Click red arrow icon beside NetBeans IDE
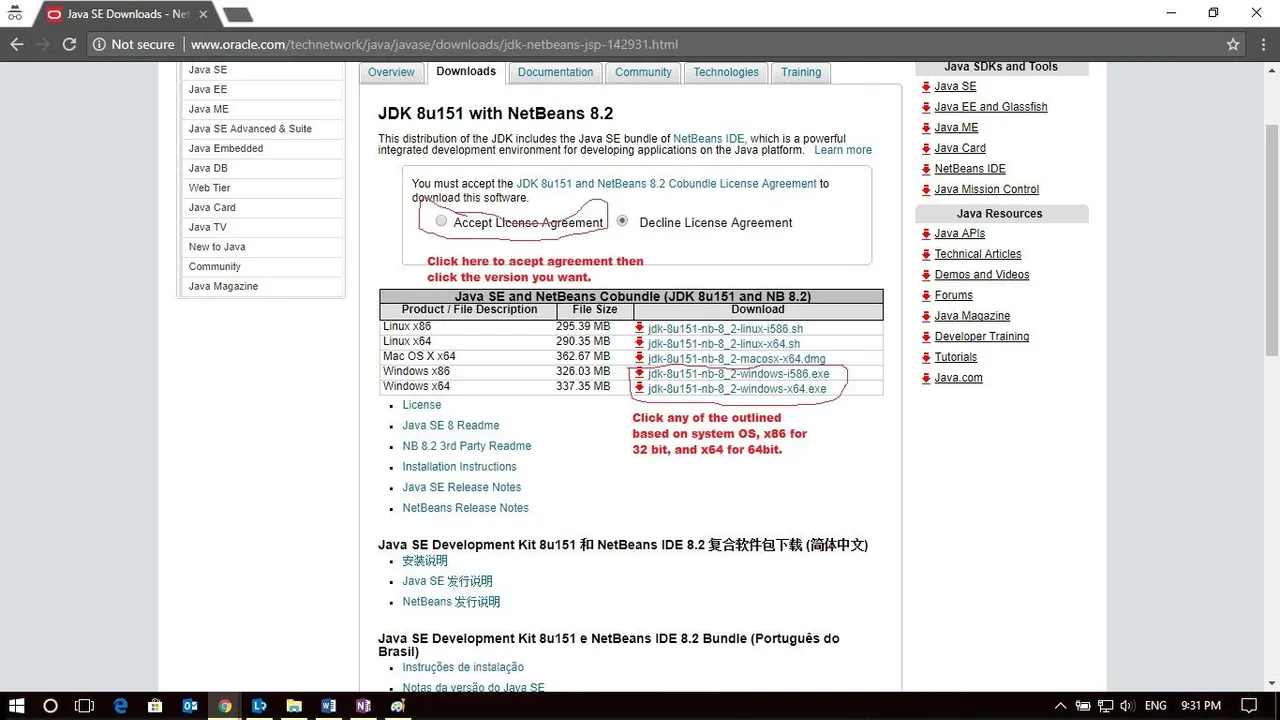1280x720 pixels. [x=926, y=169]
